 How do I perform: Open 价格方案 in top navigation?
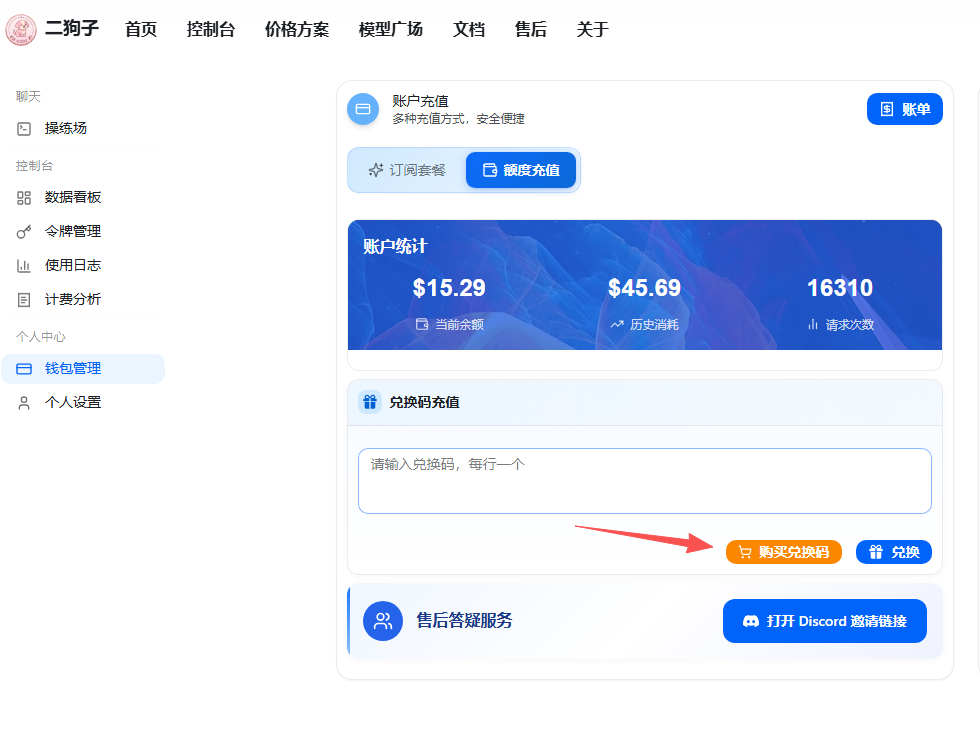point(297,29)
